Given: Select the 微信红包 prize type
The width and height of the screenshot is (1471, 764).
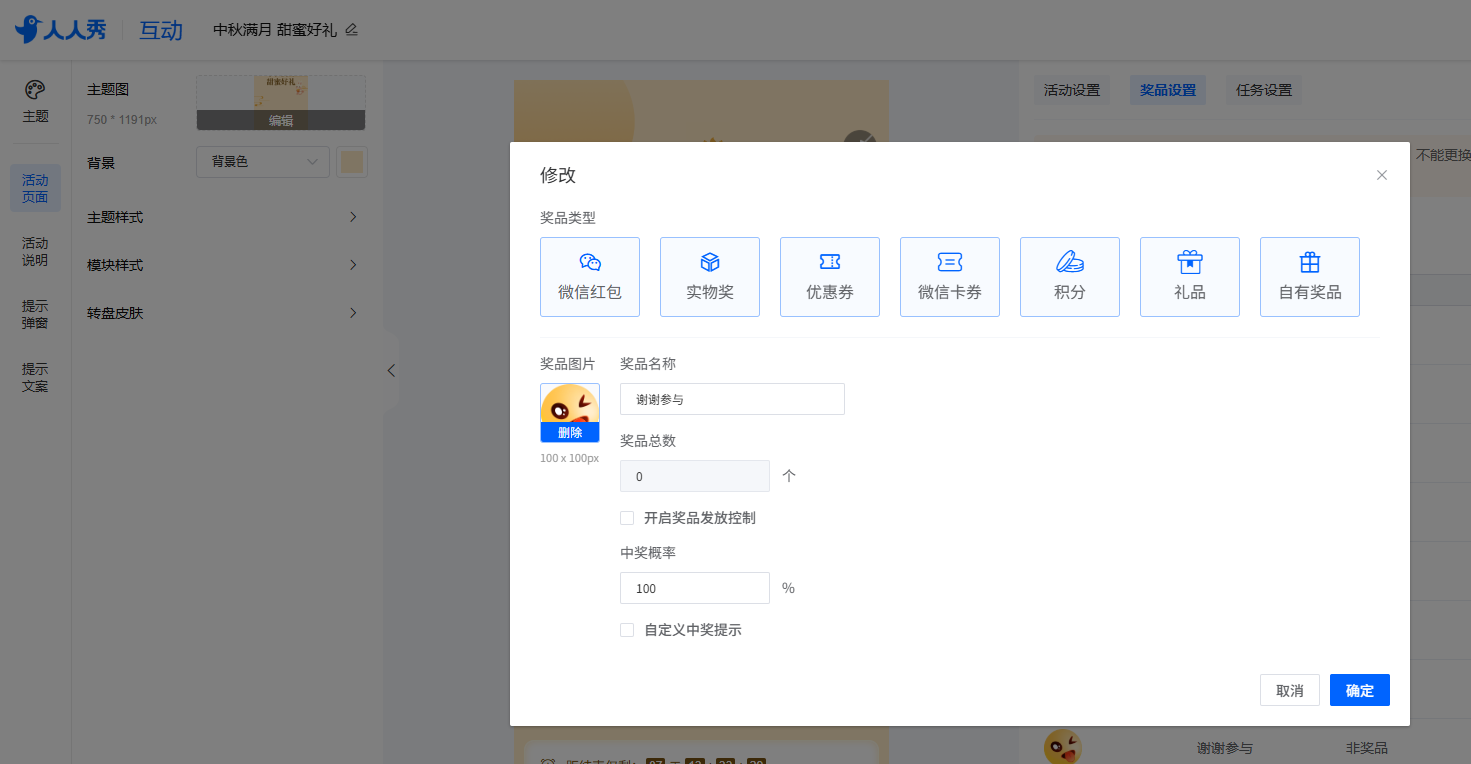Looking at the screenshot, I should pos(590,277).
